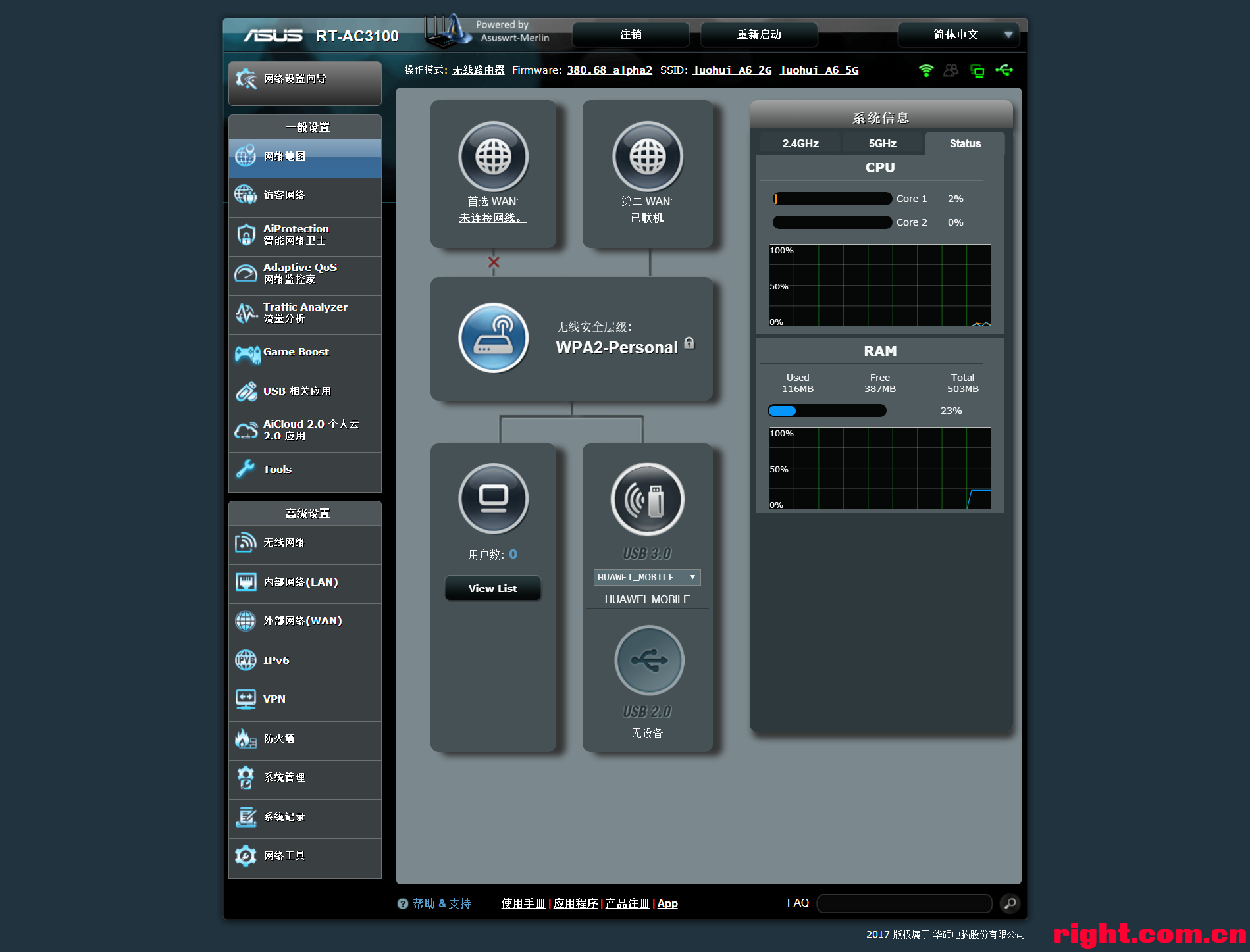Viewport: 1250px width, 952px height.
Task: Click the 帮助 & 支持 help link
Action: [x=442, y=904]
